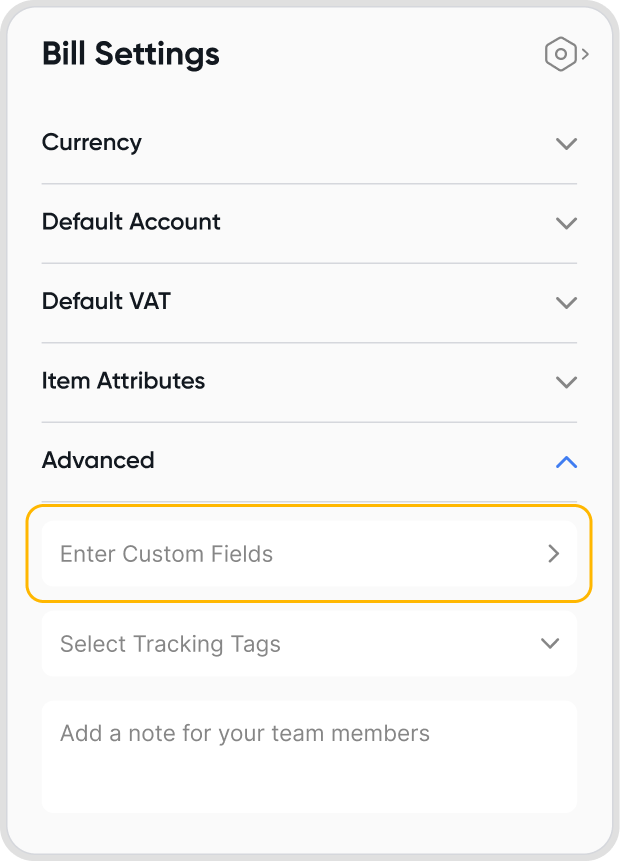Expand the Default Account chevron

click(x=566, y=222)
